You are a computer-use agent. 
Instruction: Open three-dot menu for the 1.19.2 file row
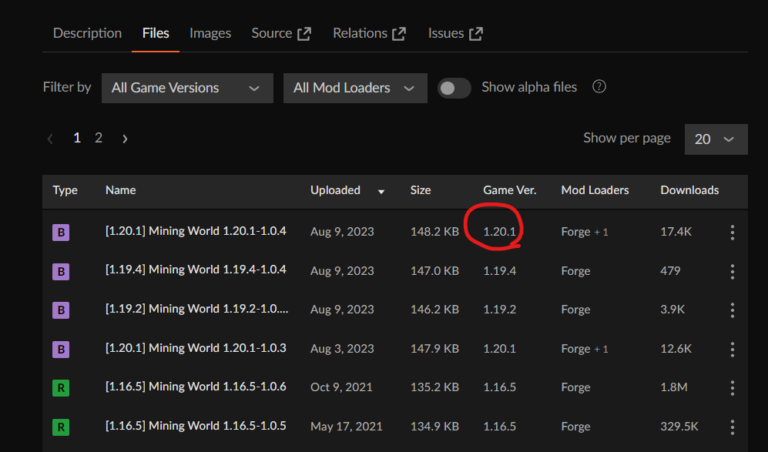click(x=732, y=310)
